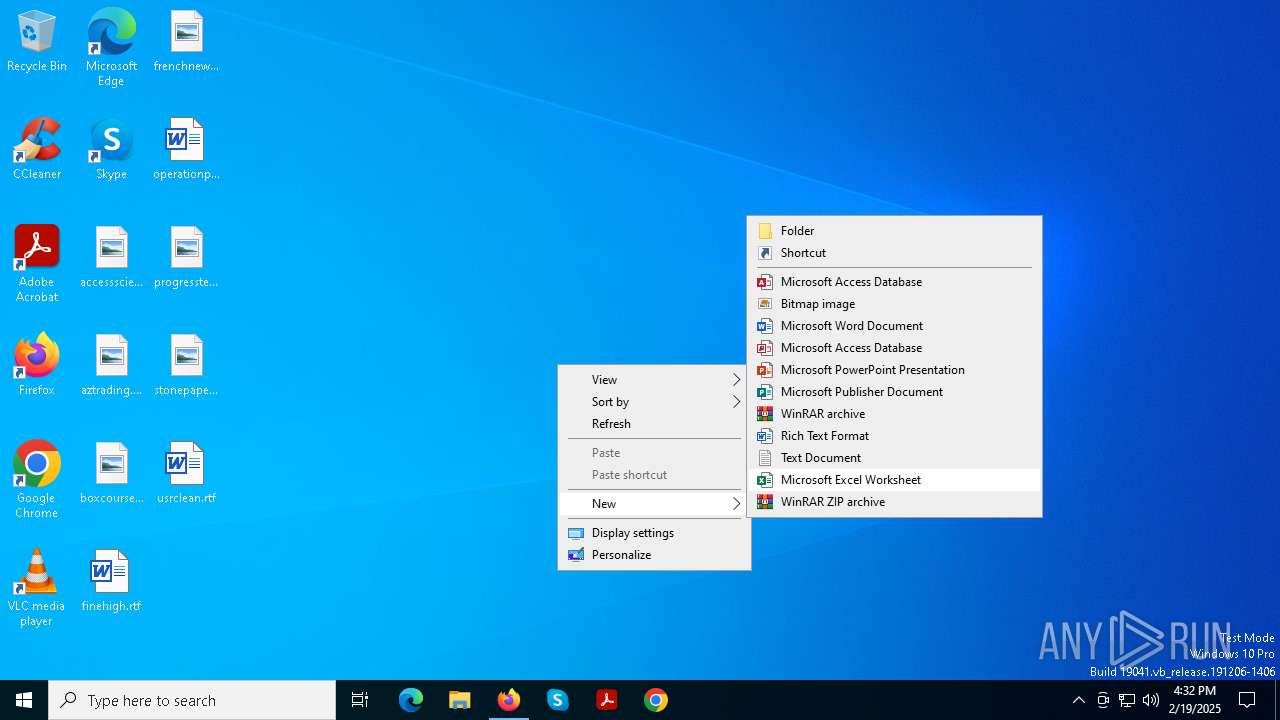Launch Adobe Acrobat from the taskbar
The height and width of the screenshot is (720, 1280).
[x=607, y=700]
